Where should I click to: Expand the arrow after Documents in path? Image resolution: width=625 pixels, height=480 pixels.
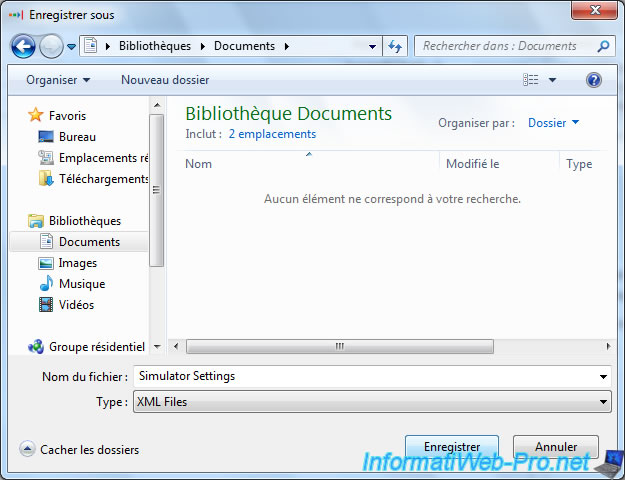point(287,47)
